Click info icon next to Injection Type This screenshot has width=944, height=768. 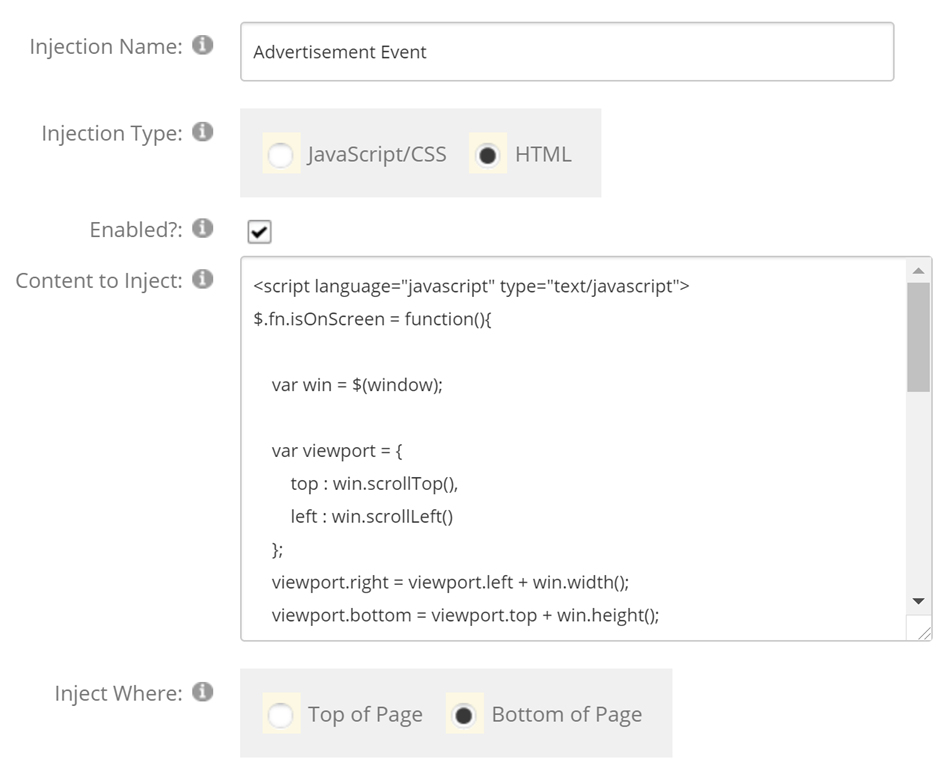point(202,131)
